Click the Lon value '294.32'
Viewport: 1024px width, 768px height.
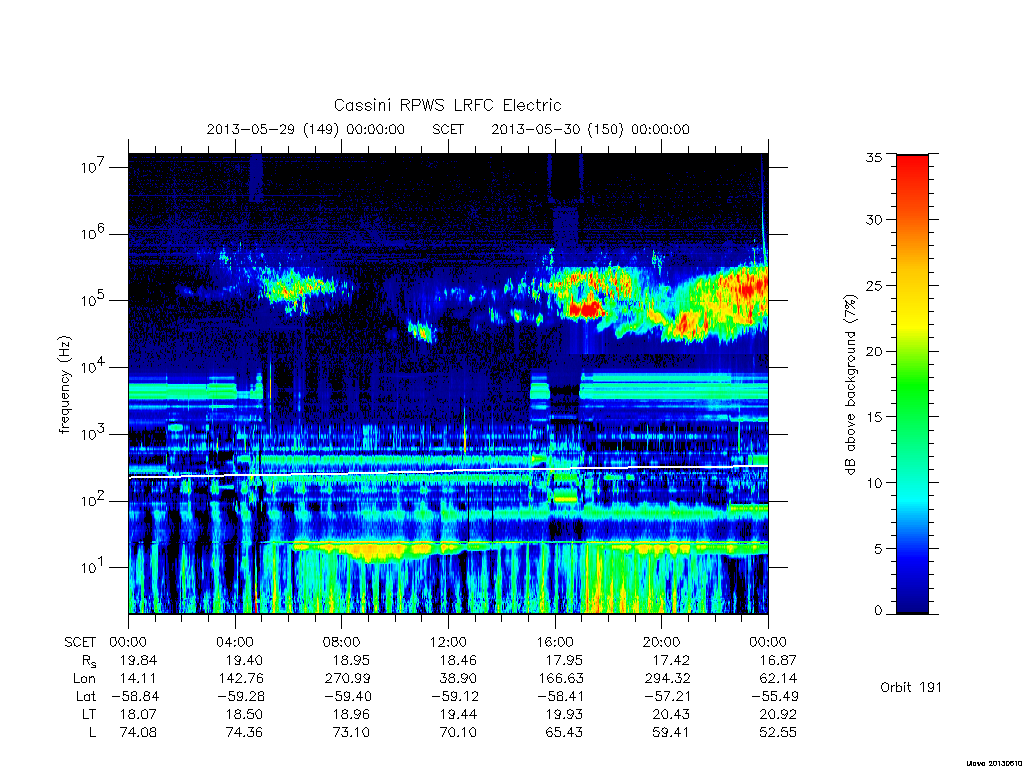click(667, 679)
